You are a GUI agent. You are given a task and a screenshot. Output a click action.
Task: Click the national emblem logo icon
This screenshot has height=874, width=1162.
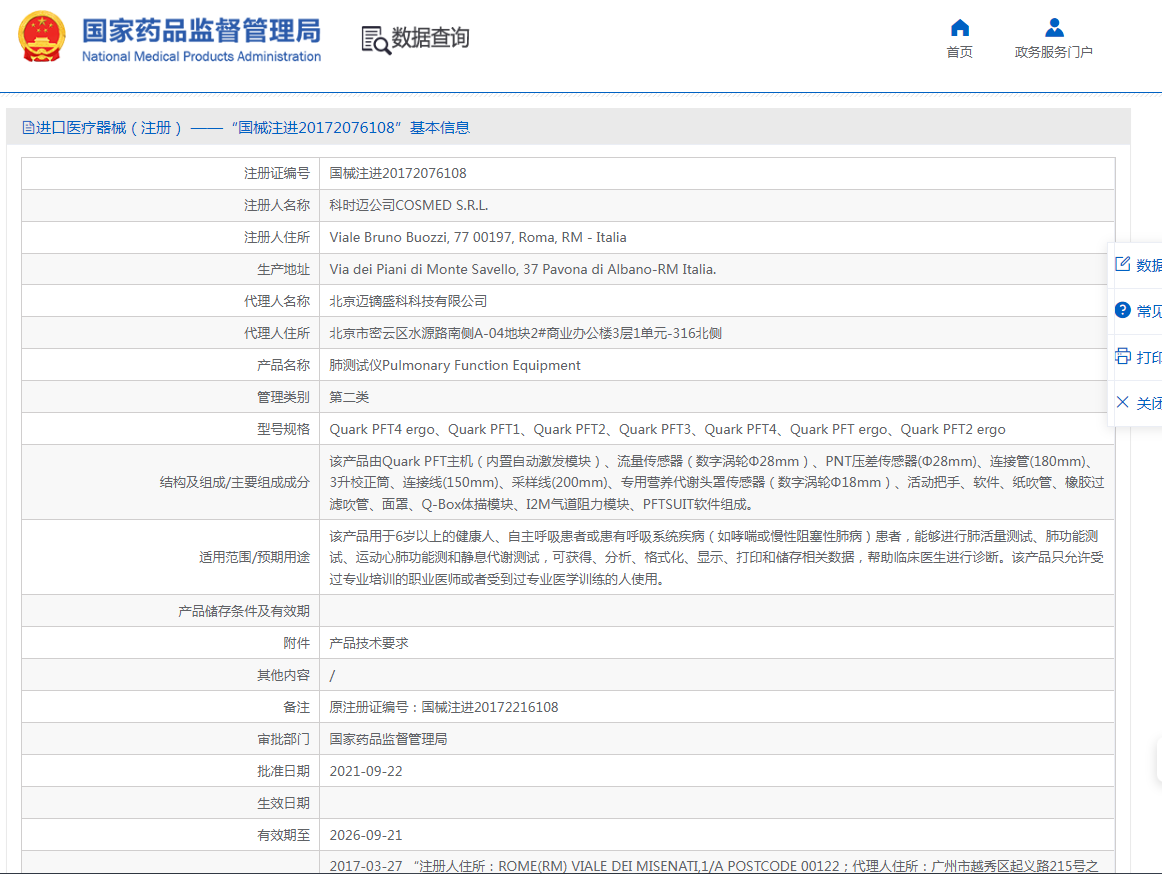click(x=42, y=36)
